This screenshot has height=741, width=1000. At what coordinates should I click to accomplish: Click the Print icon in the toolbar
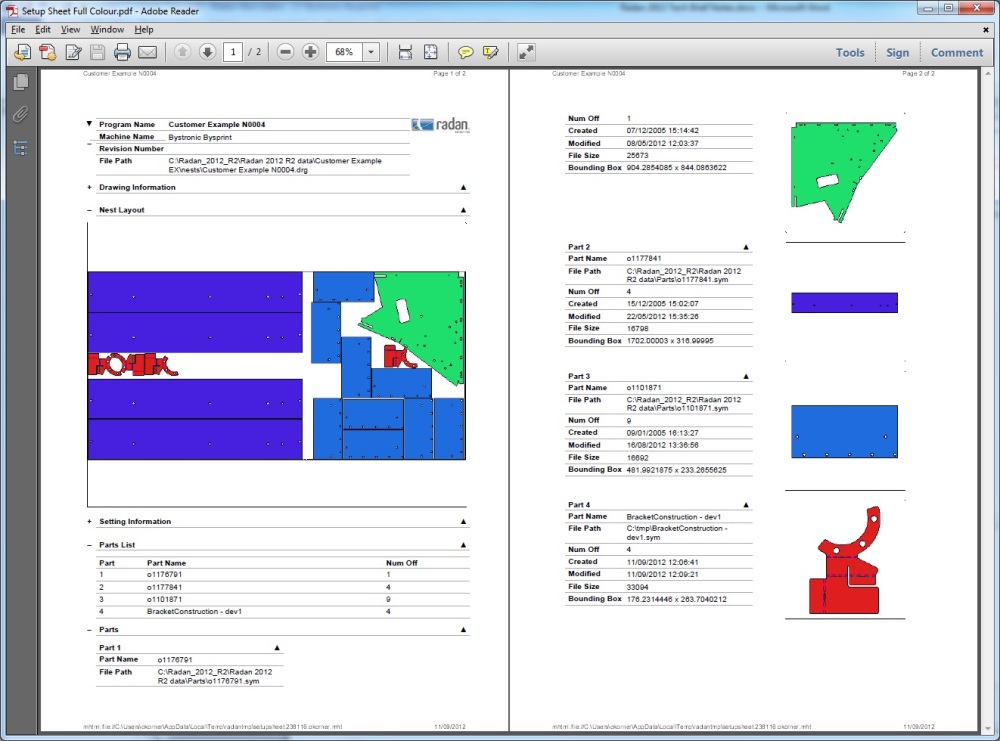(122, 52)
